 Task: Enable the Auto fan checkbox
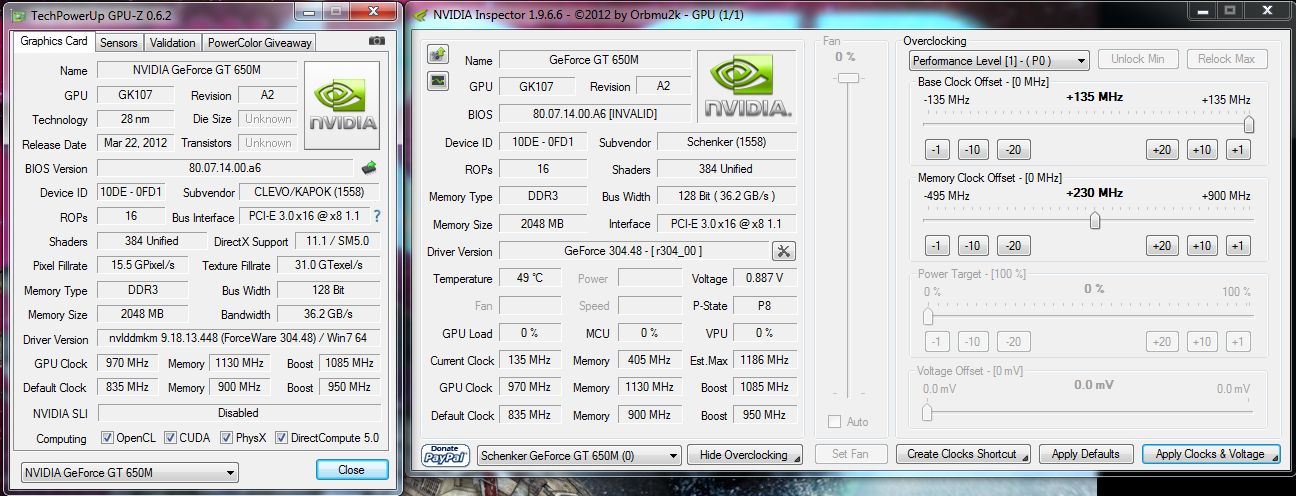coord(834,422)
